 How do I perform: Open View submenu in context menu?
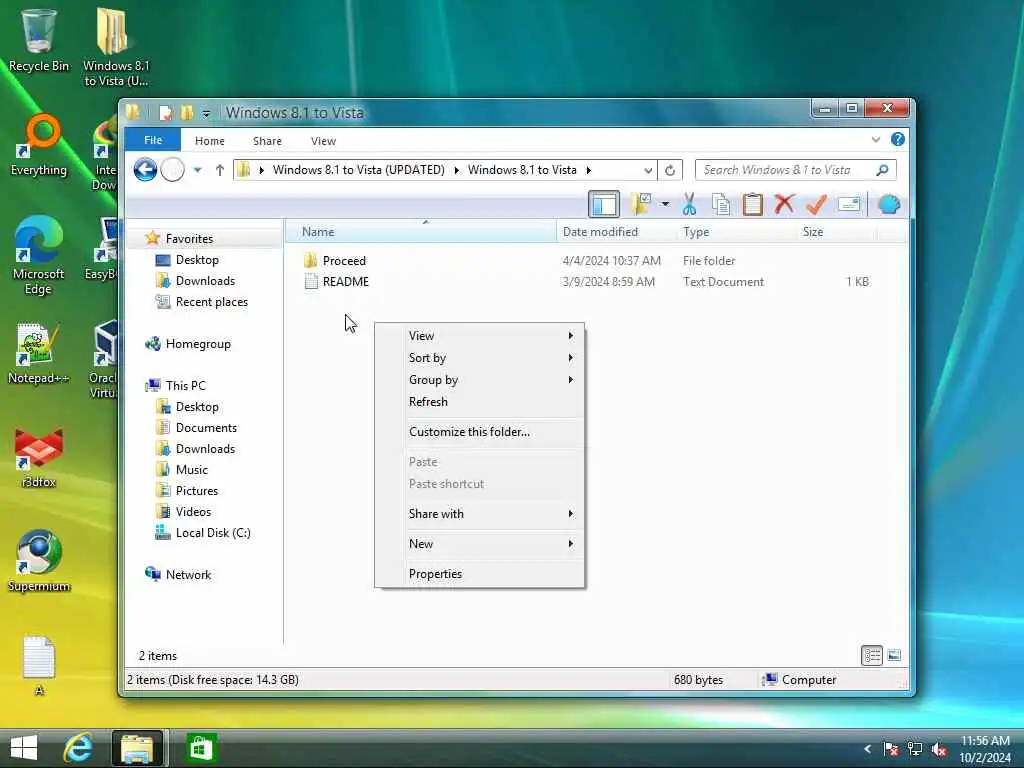(479, 336)
